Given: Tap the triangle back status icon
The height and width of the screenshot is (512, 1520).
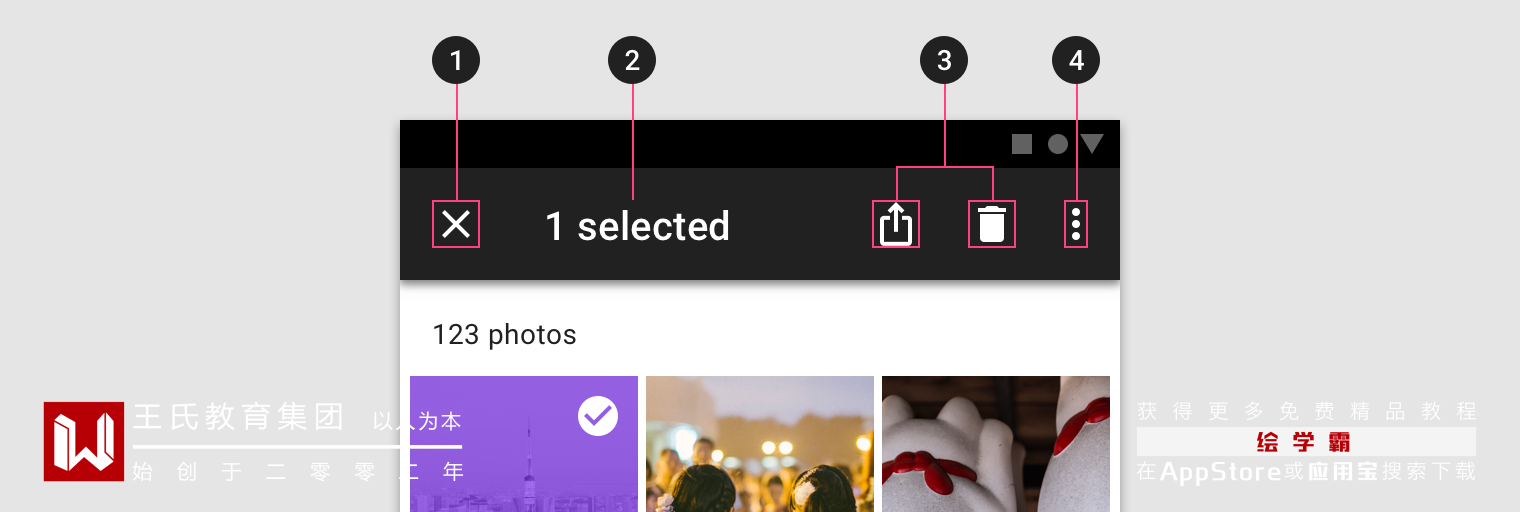Looking at the screenshot, I should 1092,144.
